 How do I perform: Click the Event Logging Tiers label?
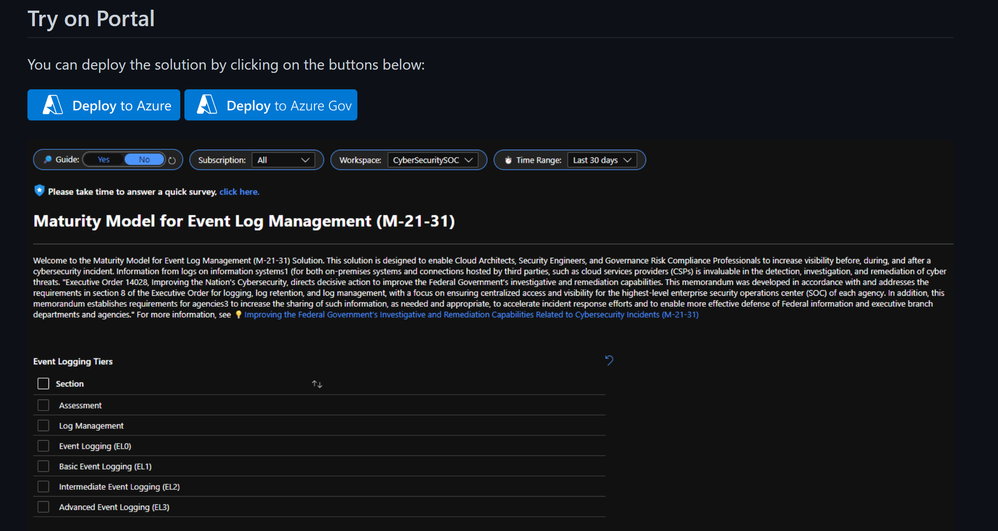pos(73,362)
